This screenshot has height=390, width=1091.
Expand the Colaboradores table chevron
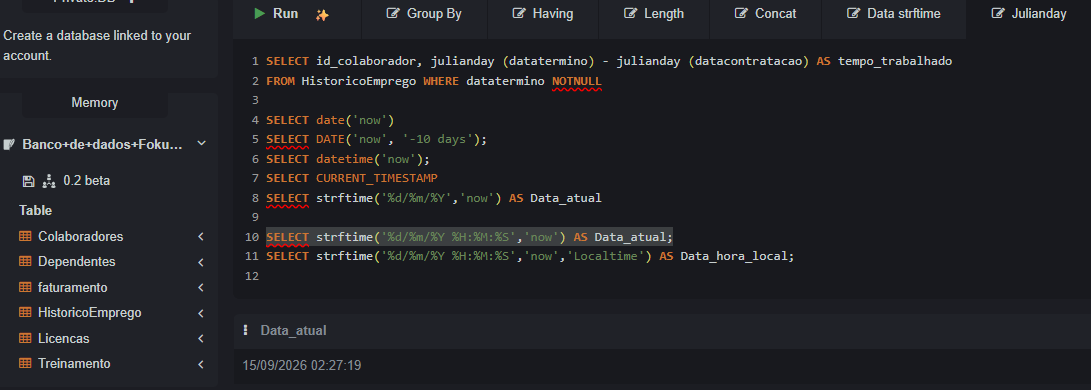(x=201, y=236)
